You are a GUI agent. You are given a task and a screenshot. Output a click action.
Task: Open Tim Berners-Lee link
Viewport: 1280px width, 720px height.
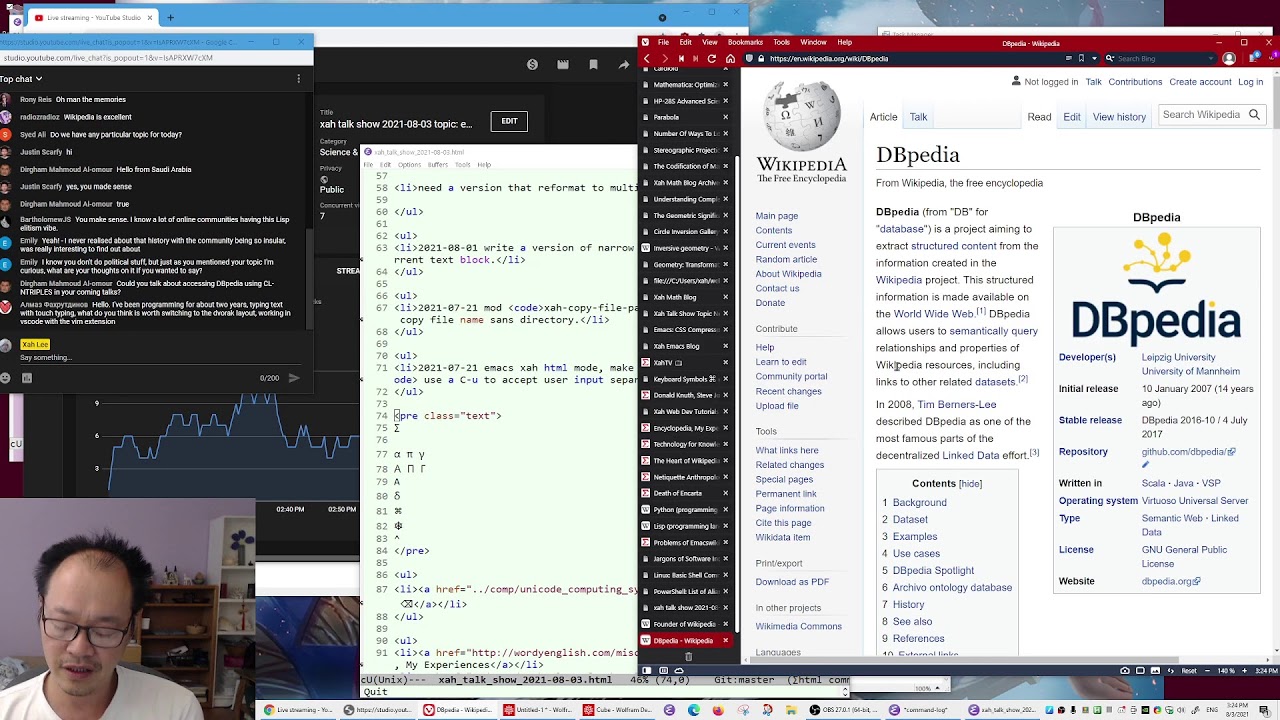(x=956, y=404)
